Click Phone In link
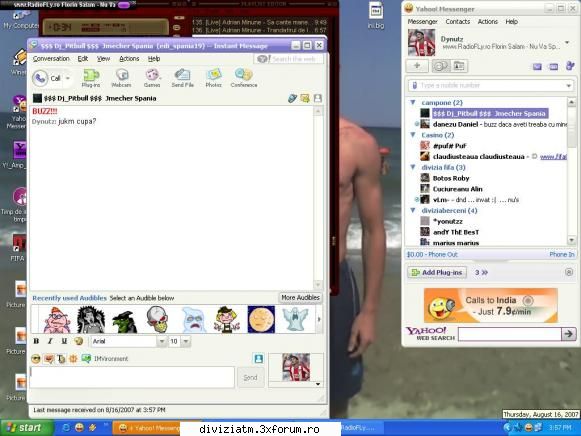 coord(562,254)
